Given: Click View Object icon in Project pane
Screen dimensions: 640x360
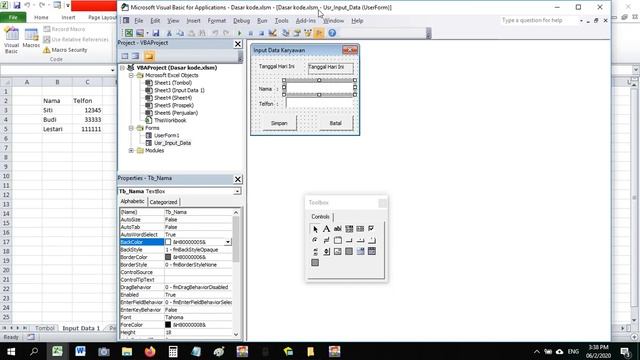Looking at the screenshot, I should [135, 56].
